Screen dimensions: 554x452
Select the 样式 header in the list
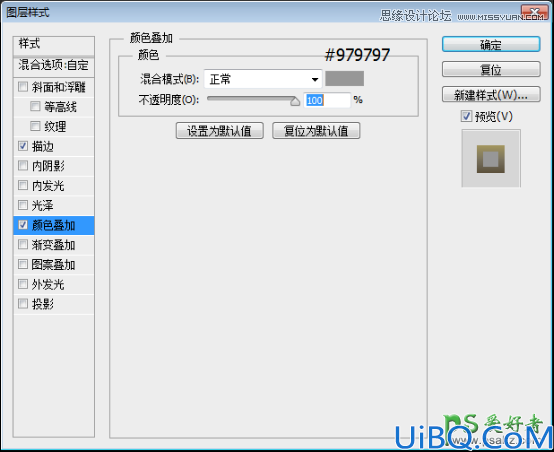click(54, 45)
